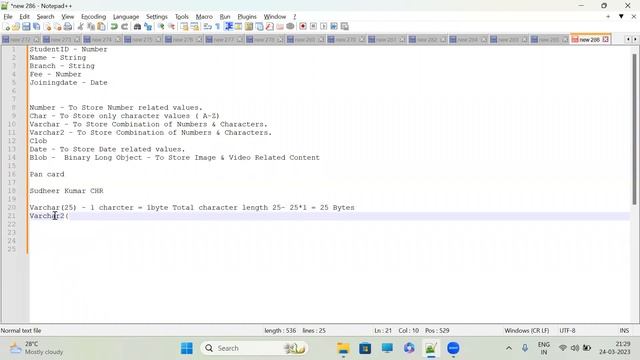Close the new 286 tab
640x360 pixels.
606,39
